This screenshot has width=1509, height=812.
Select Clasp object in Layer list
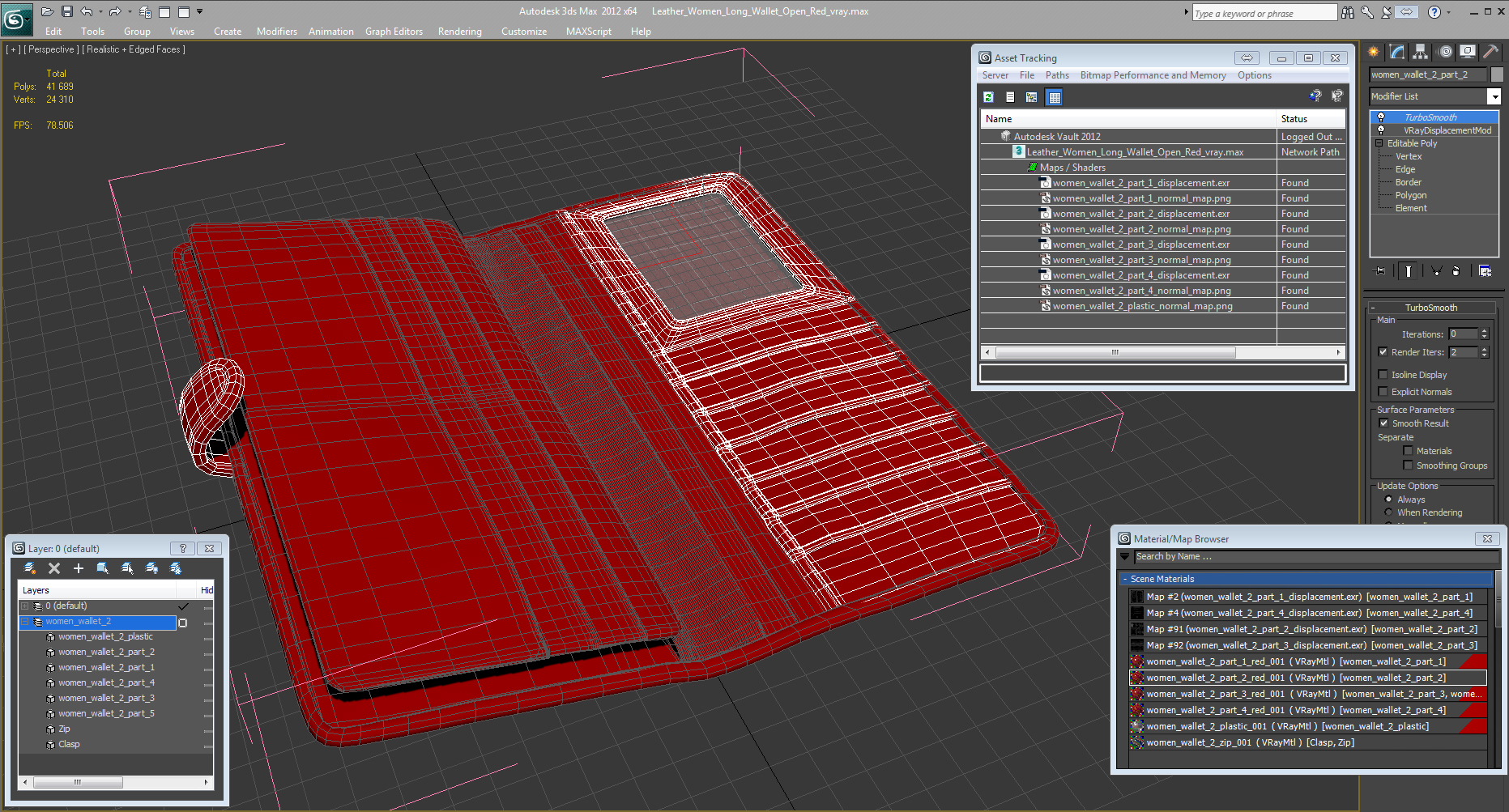tap(69, 744)
